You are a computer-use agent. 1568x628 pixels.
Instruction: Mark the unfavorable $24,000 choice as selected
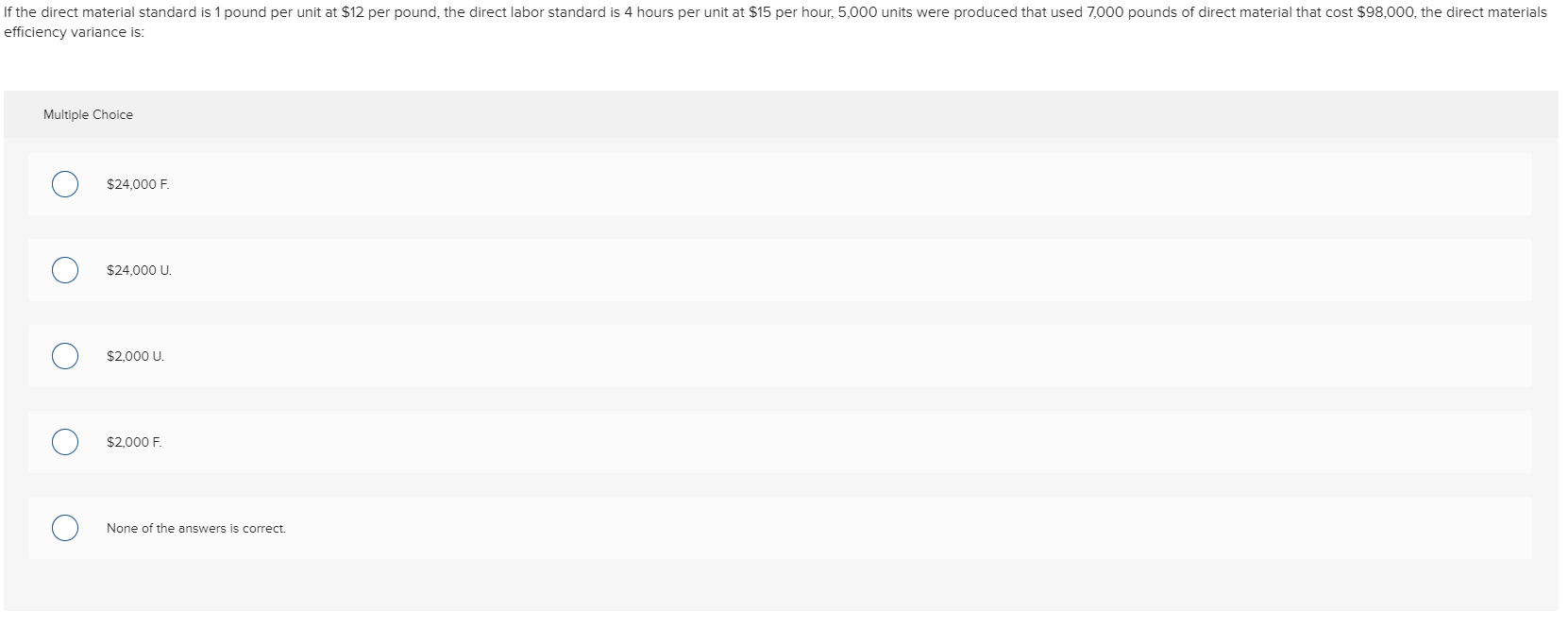click(x=64, y=271)
